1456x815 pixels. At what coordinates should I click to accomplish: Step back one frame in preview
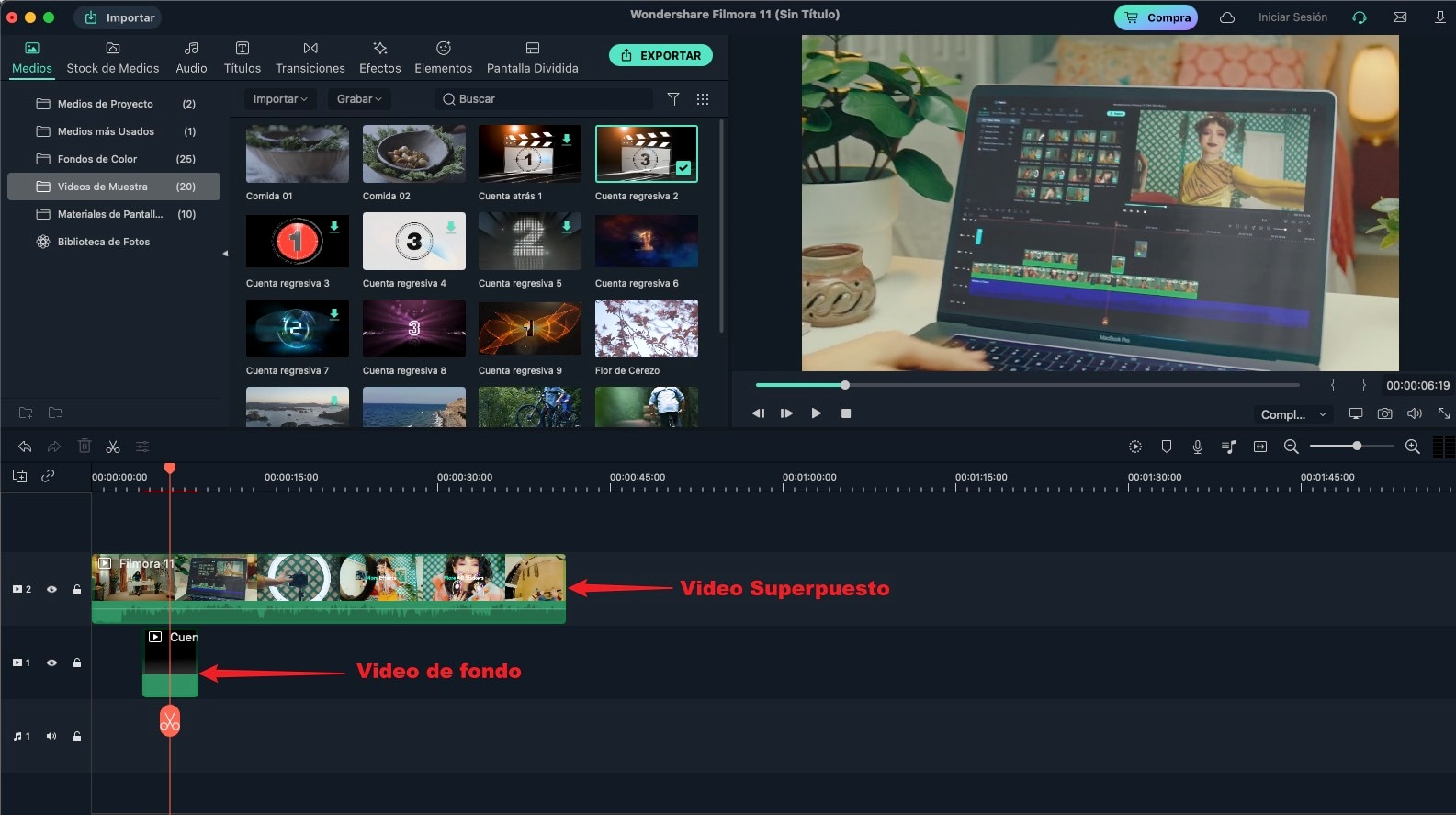pyautogui.click(x=758, y=413)
